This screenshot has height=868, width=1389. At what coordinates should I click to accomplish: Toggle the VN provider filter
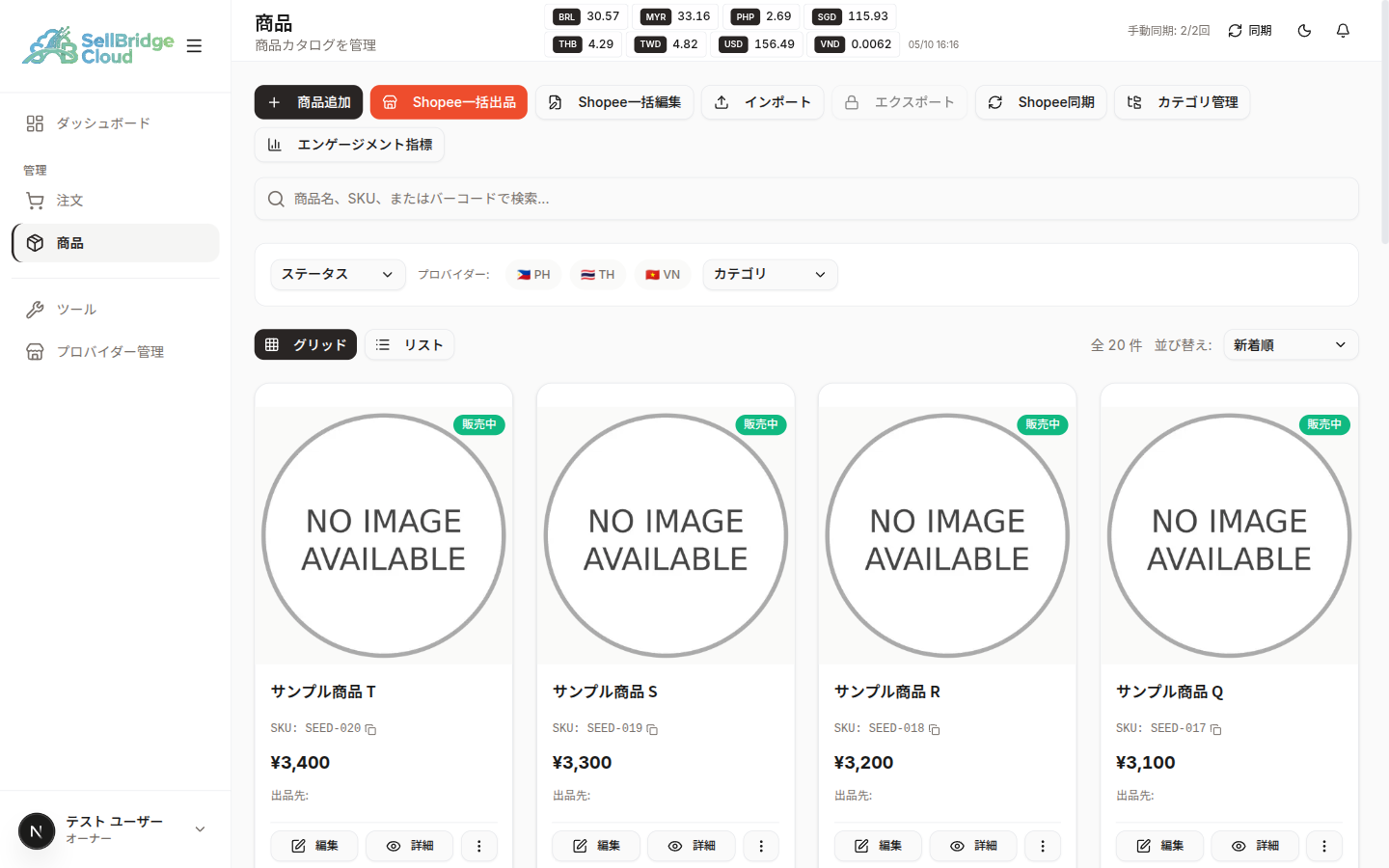[663, 275]
